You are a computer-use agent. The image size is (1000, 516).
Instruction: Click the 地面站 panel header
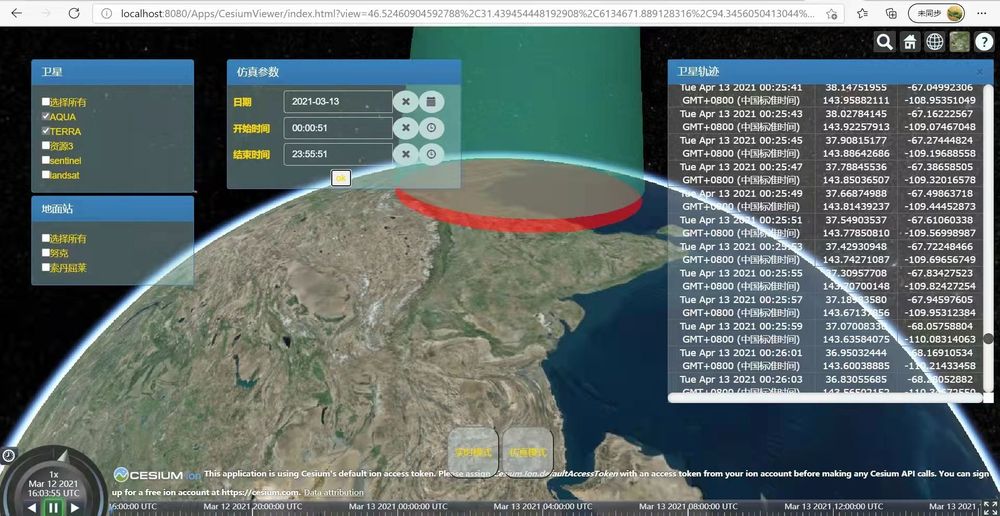coord(112,209)
